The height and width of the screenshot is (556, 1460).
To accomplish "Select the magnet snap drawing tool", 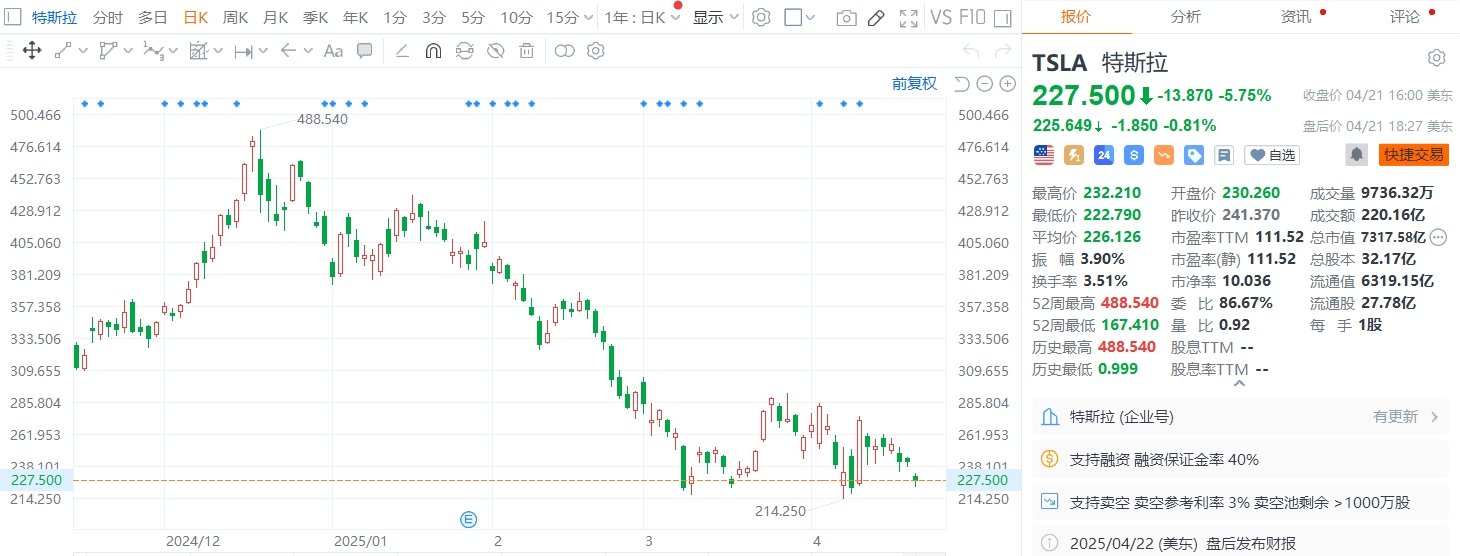I will click(x=433, y=51).
